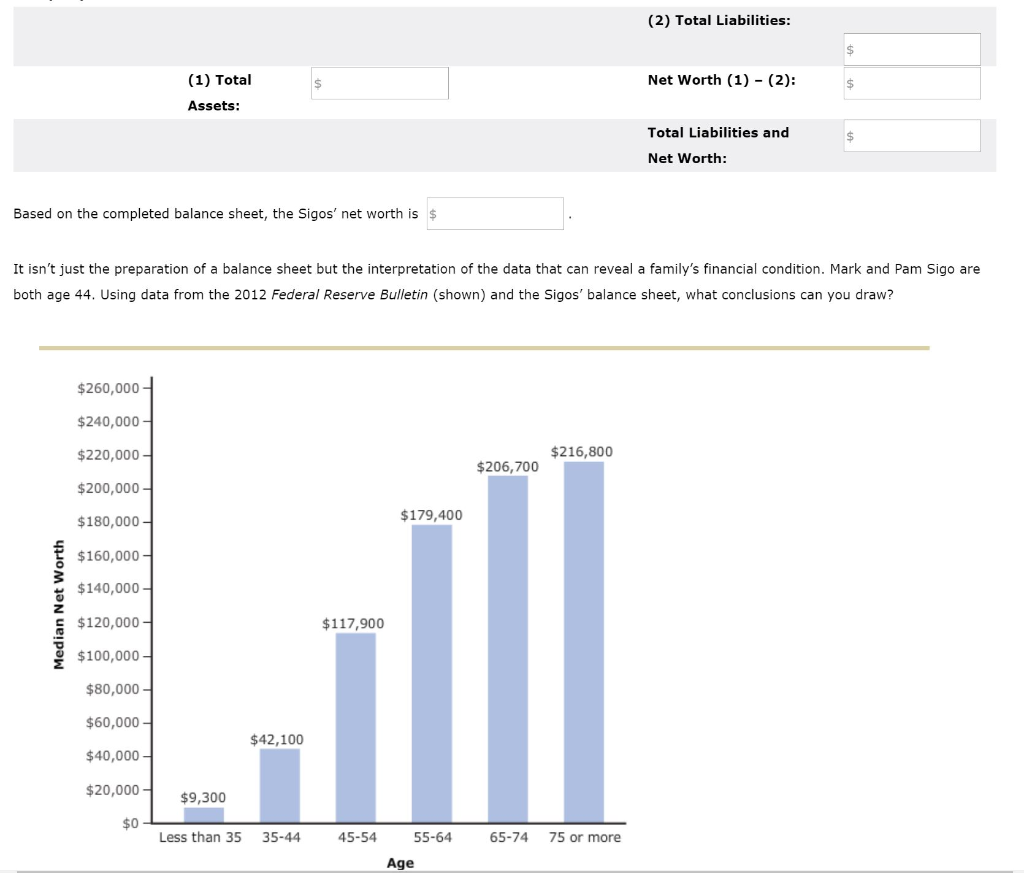Click the Total Liabilities input field
This screenshot has height=873, width=1024.
tap(910, 48)
